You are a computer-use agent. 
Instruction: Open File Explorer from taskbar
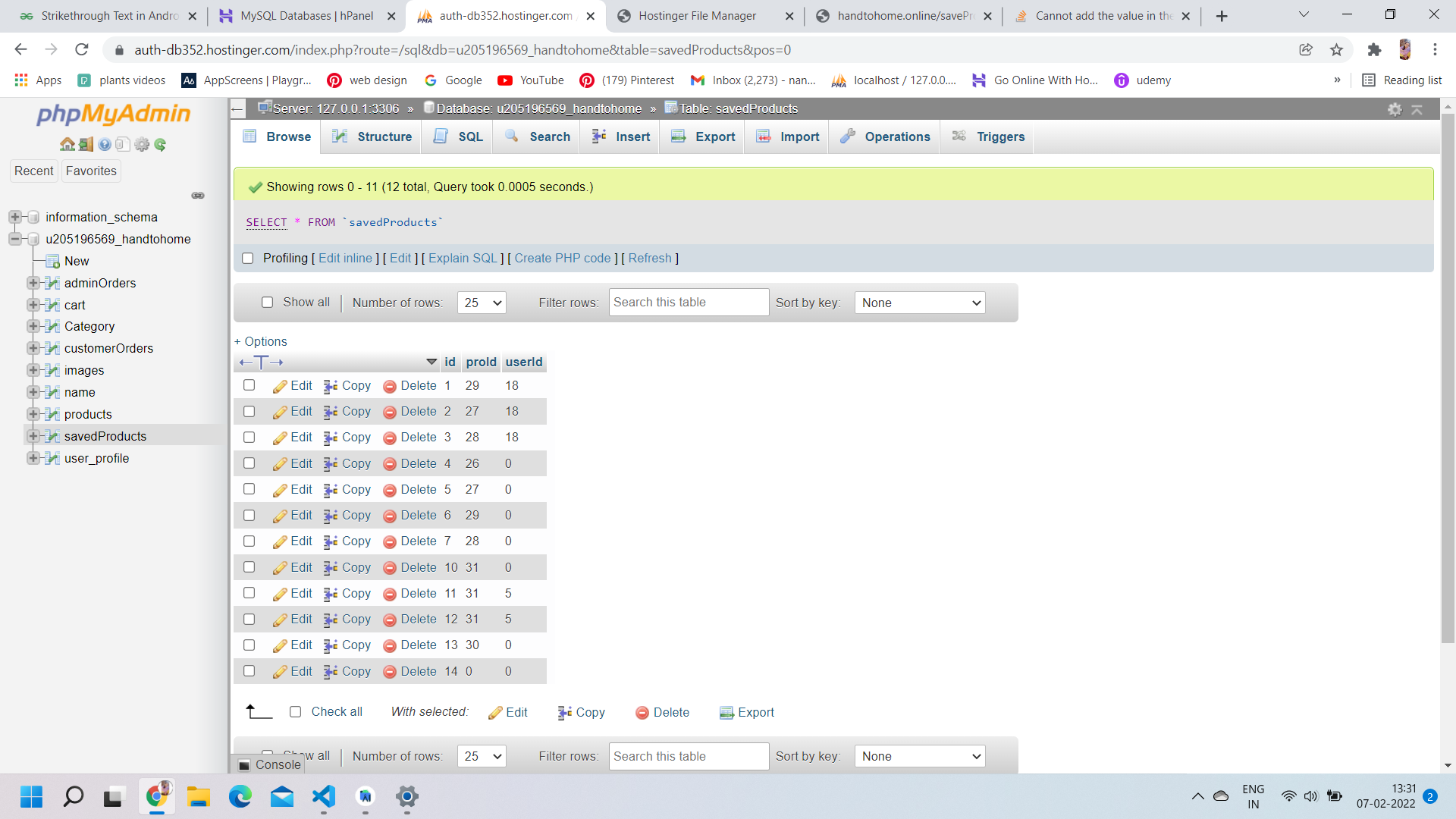tap(199, 796)
